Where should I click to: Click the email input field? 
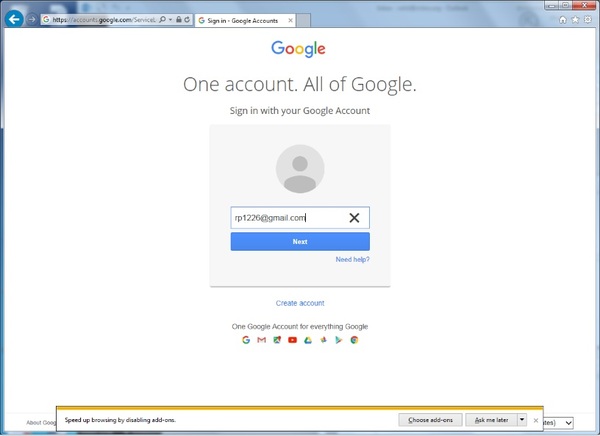pyautogui.click(x=285, y=217)
